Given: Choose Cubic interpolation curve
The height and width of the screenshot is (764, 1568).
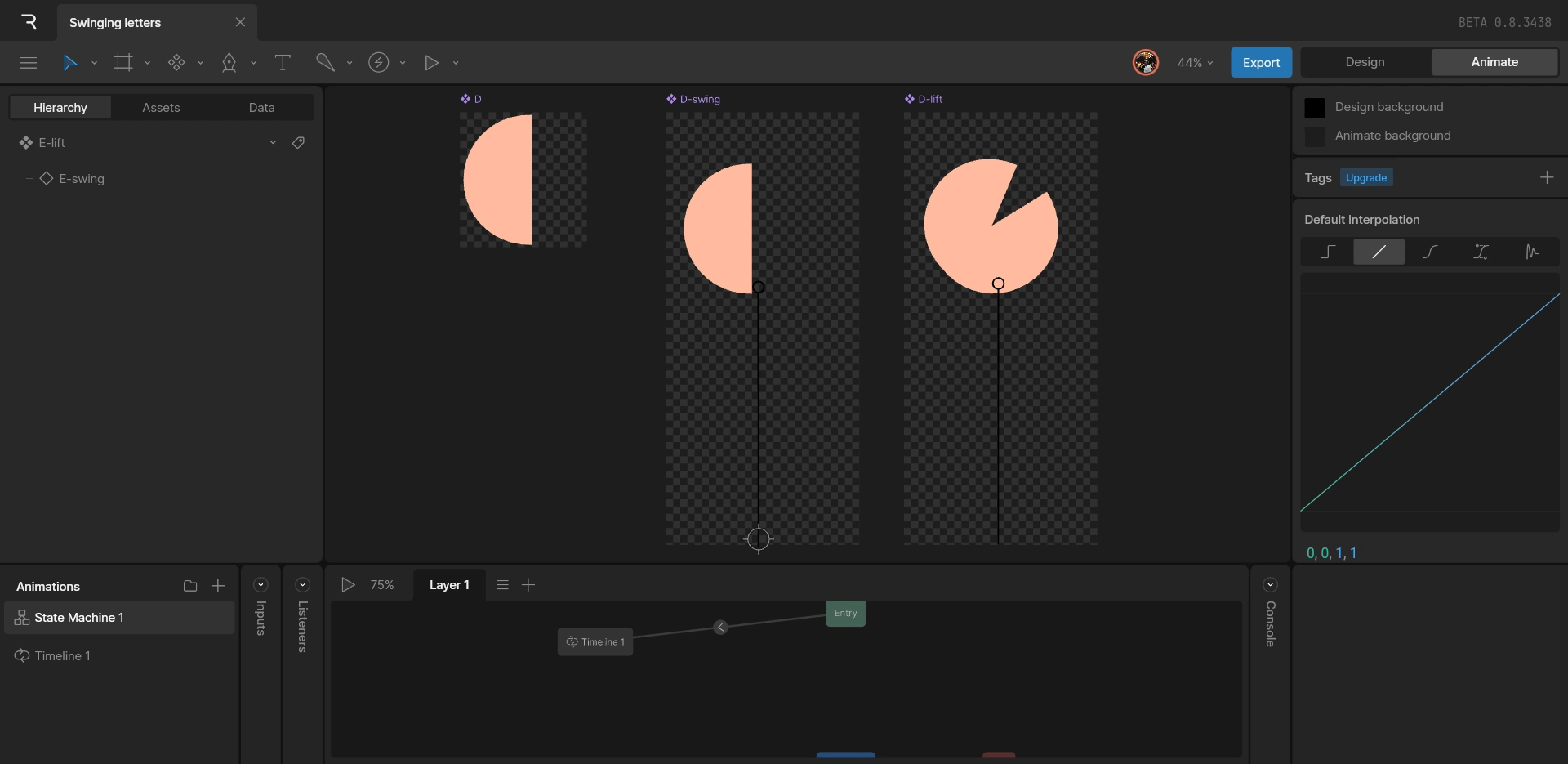Looking at the screenshot, I should tap(1430, 252).
